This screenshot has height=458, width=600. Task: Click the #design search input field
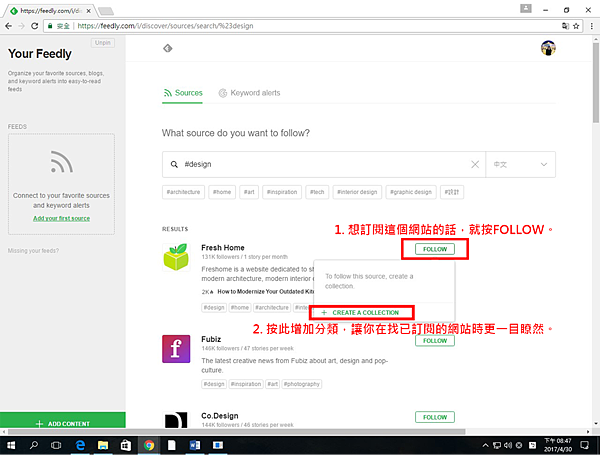[x=325, y=165]
